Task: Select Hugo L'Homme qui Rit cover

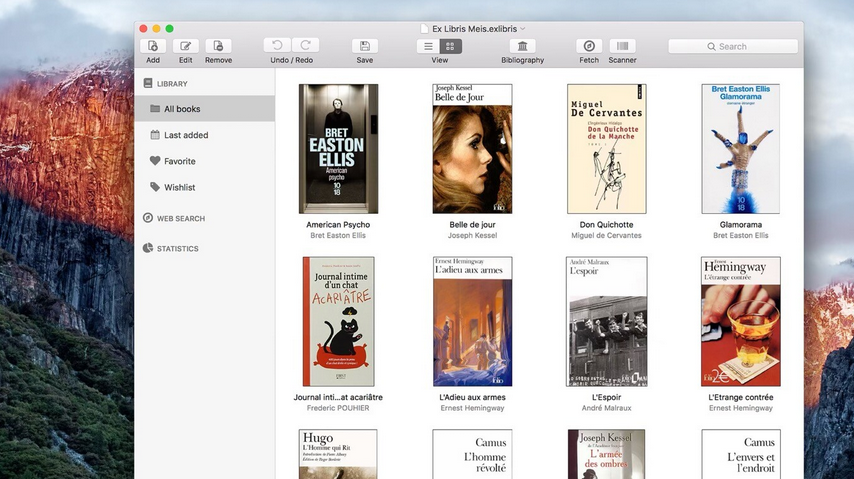Action: point(338,454)
